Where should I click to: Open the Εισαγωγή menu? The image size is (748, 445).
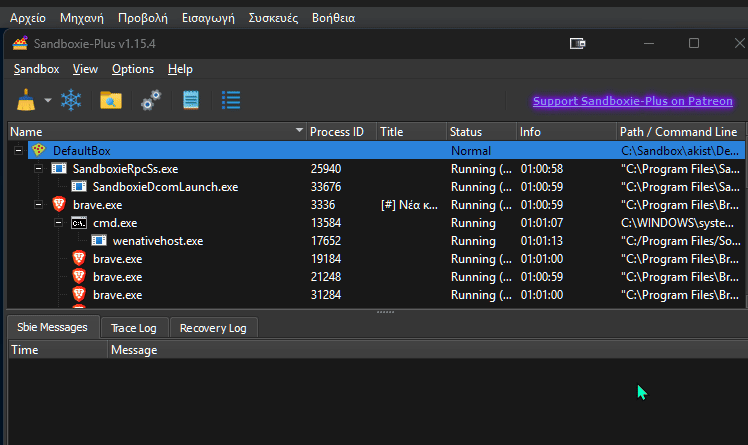pyautogui.click(x=208, y=18)
